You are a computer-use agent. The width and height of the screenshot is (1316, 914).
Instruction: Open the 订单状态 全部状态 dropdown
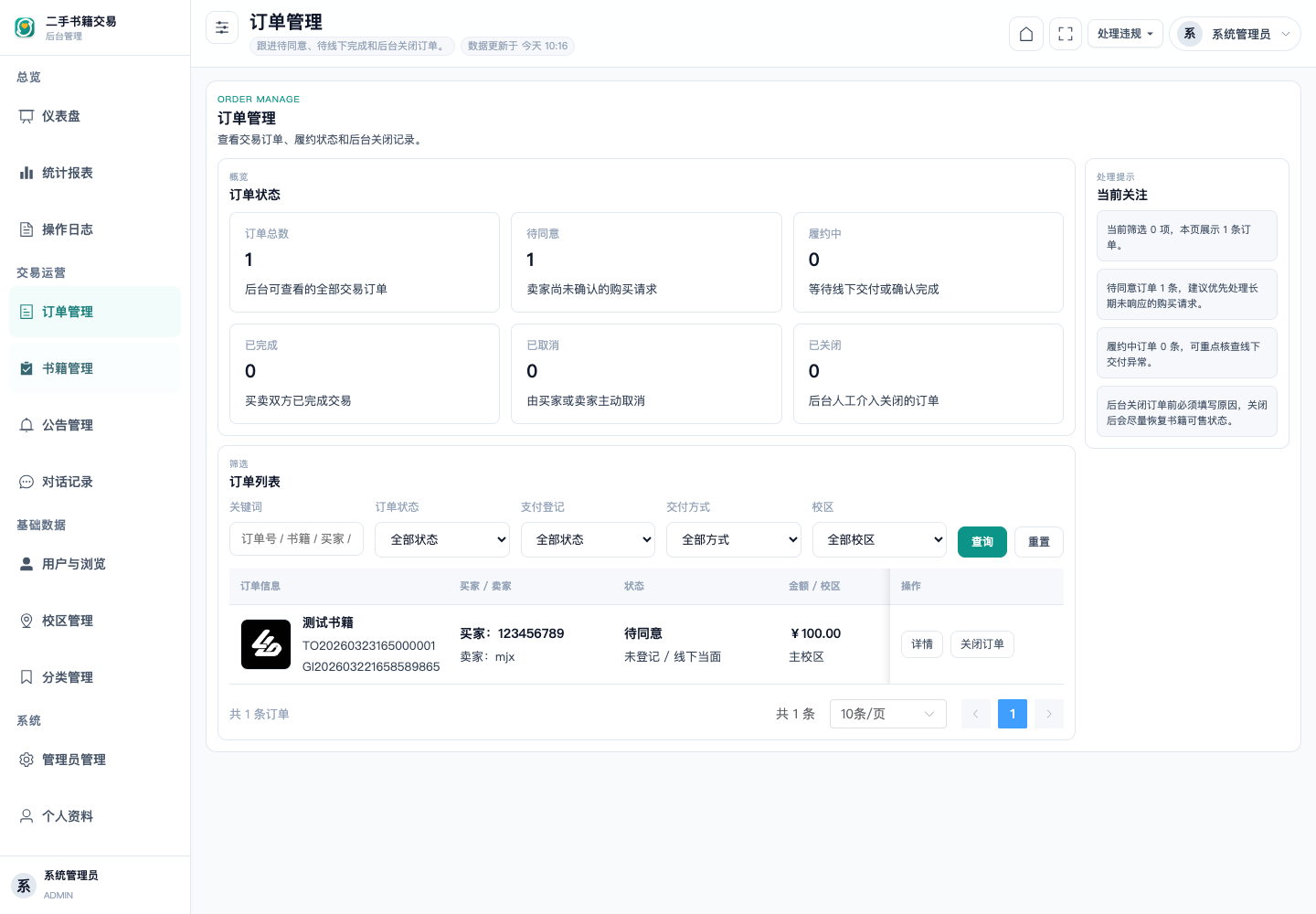pos(443,539)
